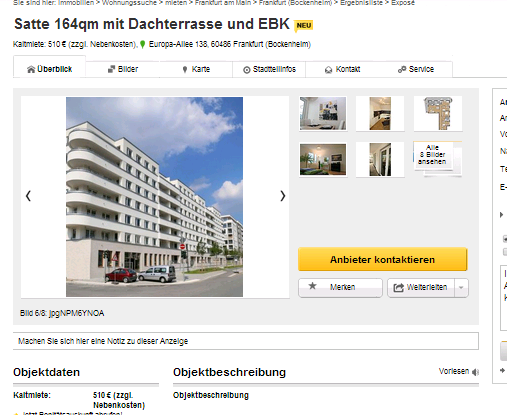Switch to the Bilder tab
This screenshot has height=415, width=507.
123,69
